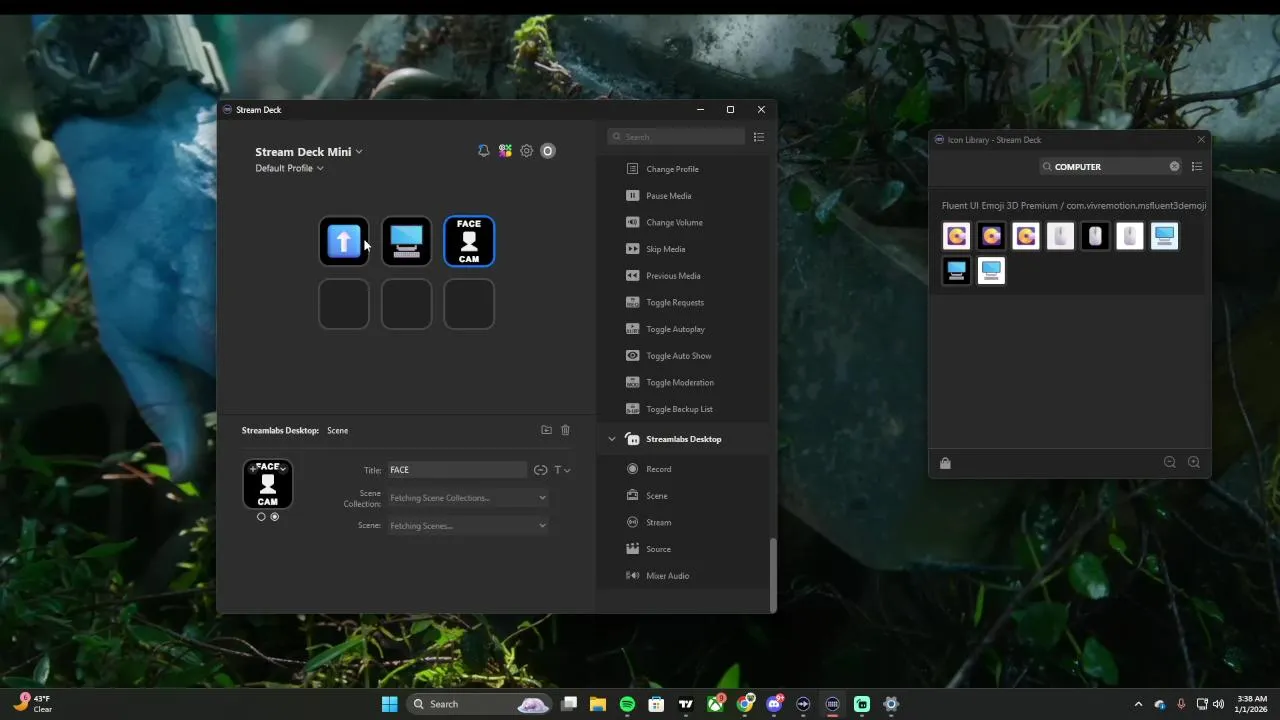Choose the Record action in list
The height and width of the screenshot is (720, 1280).
click(658, 469)
